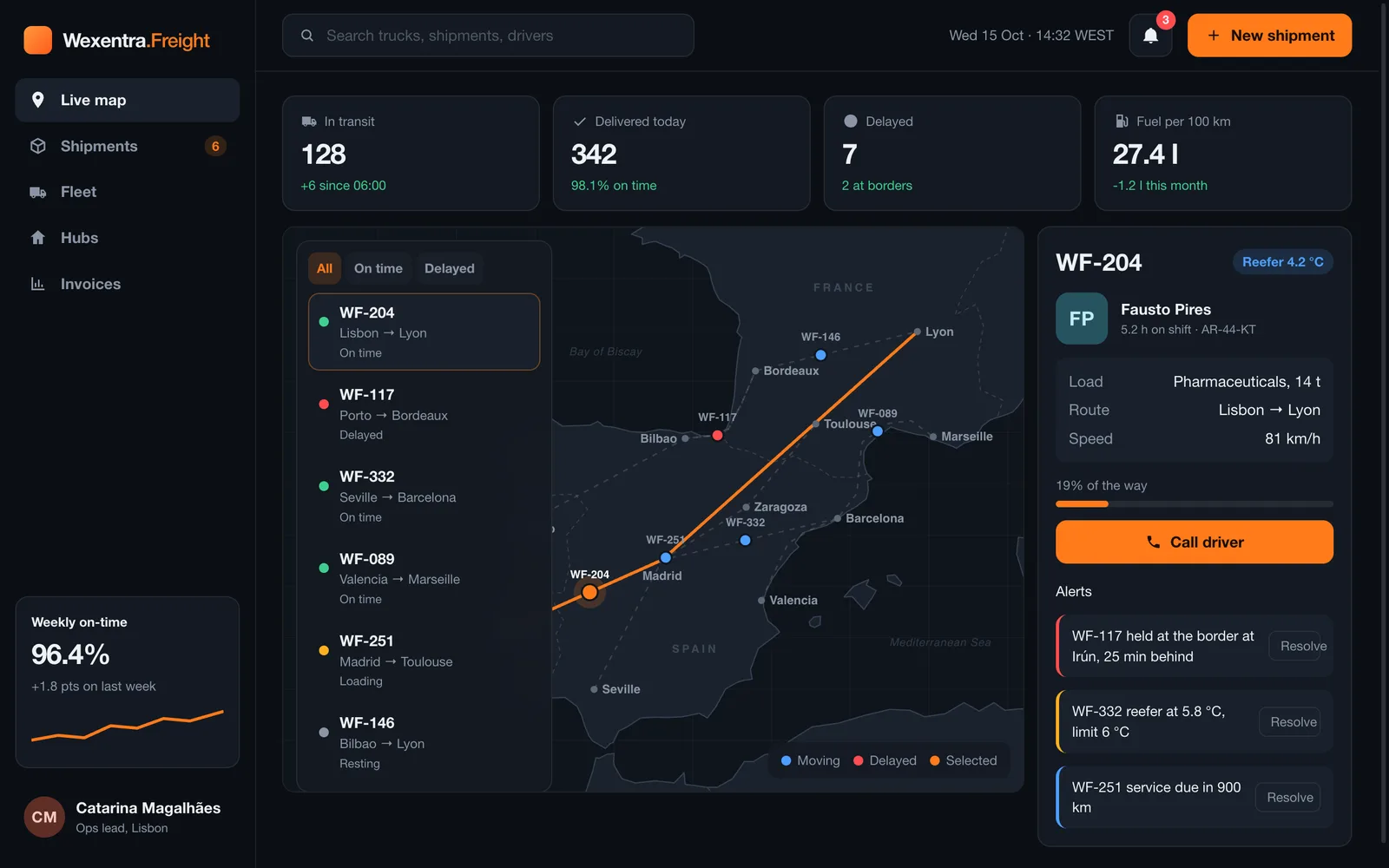Image resolution: width=1389 pixels, height=868 pixels.
Task: Open the Hubs house icon
Action: pyautogui.click(x=38, y=238)
